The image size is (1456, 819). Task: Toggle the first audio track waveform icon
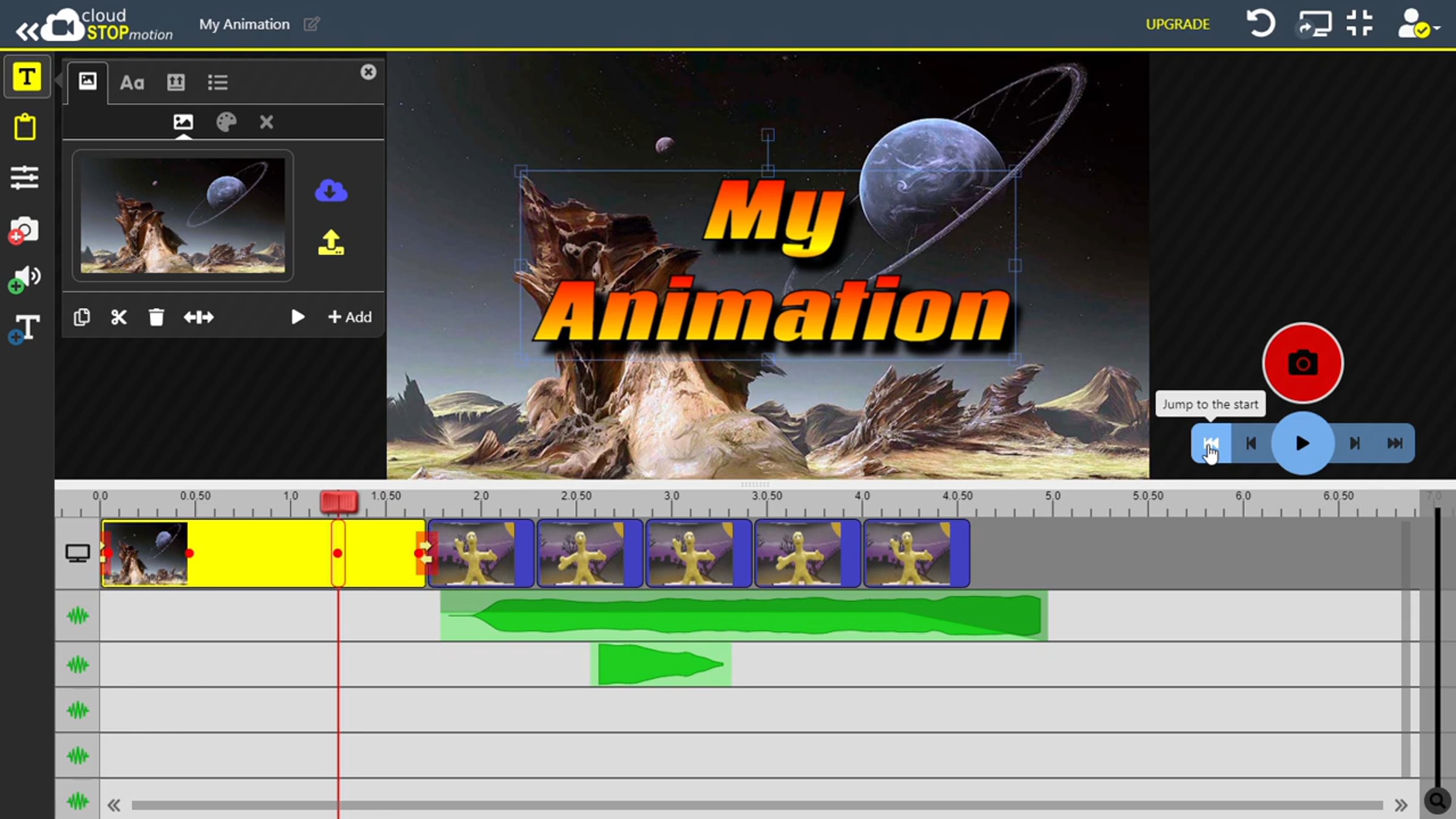78,616
